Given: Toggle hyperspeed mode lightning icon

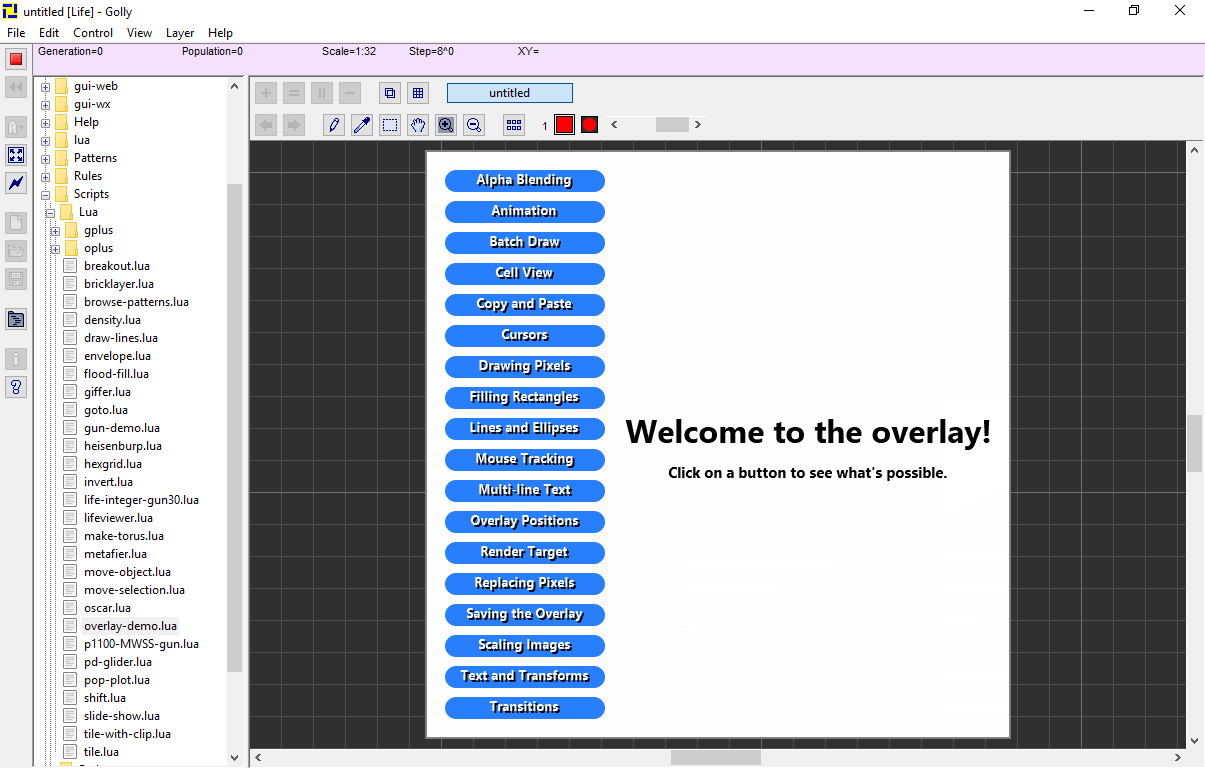Looking at the screenshot, I should tap(16, 183).
